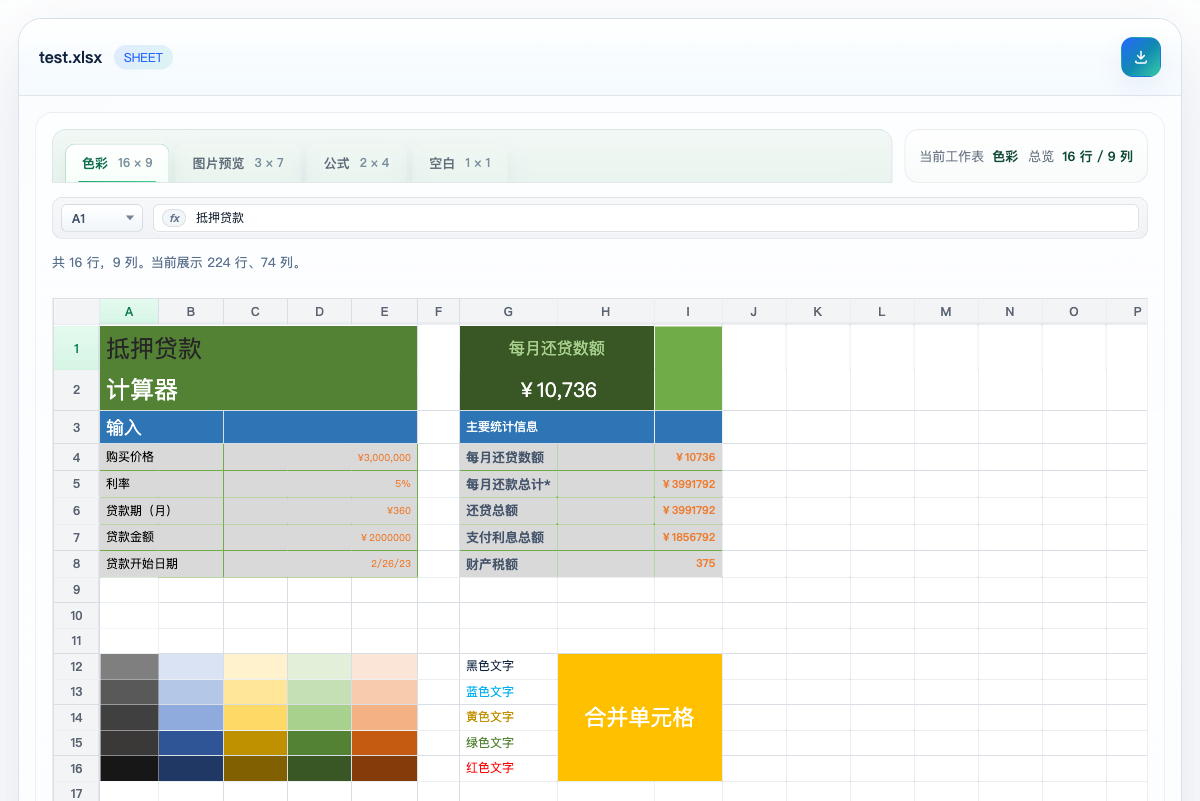Click the 黄色文字 cell

coord(508,717)
